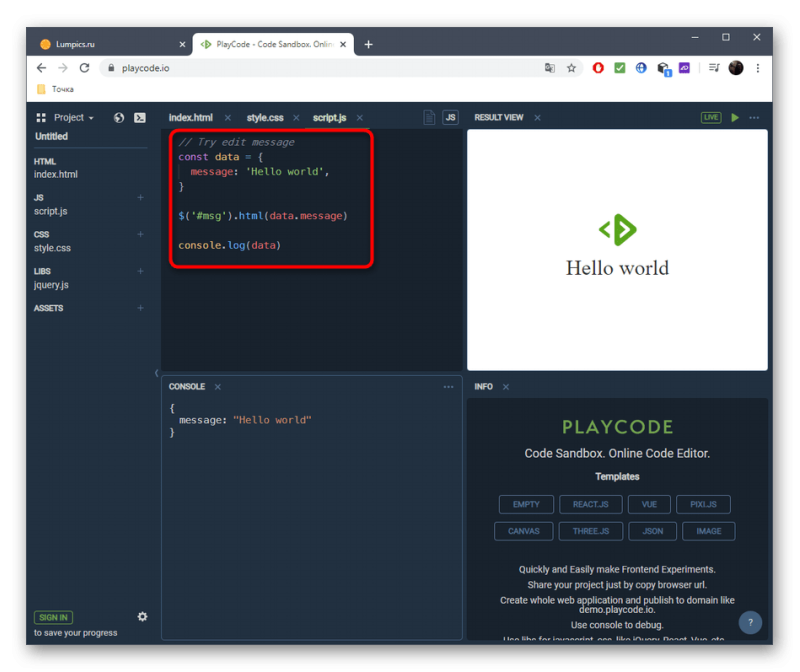Toggle LIVE reload mode

click(711, 117)
